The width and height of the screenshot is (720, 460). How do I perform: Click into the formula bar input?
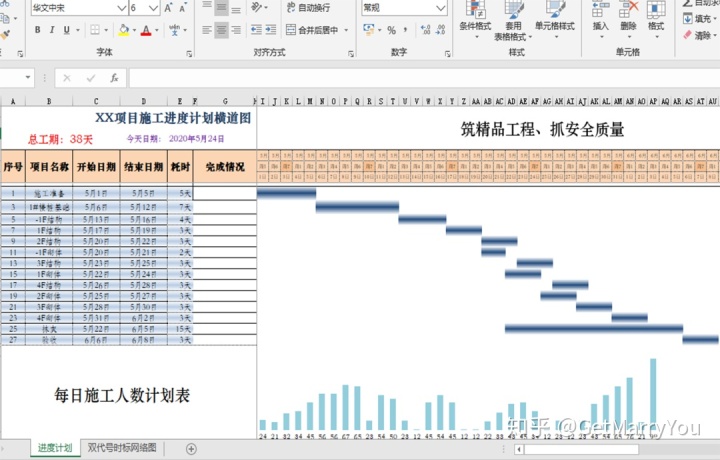[424, 78]
